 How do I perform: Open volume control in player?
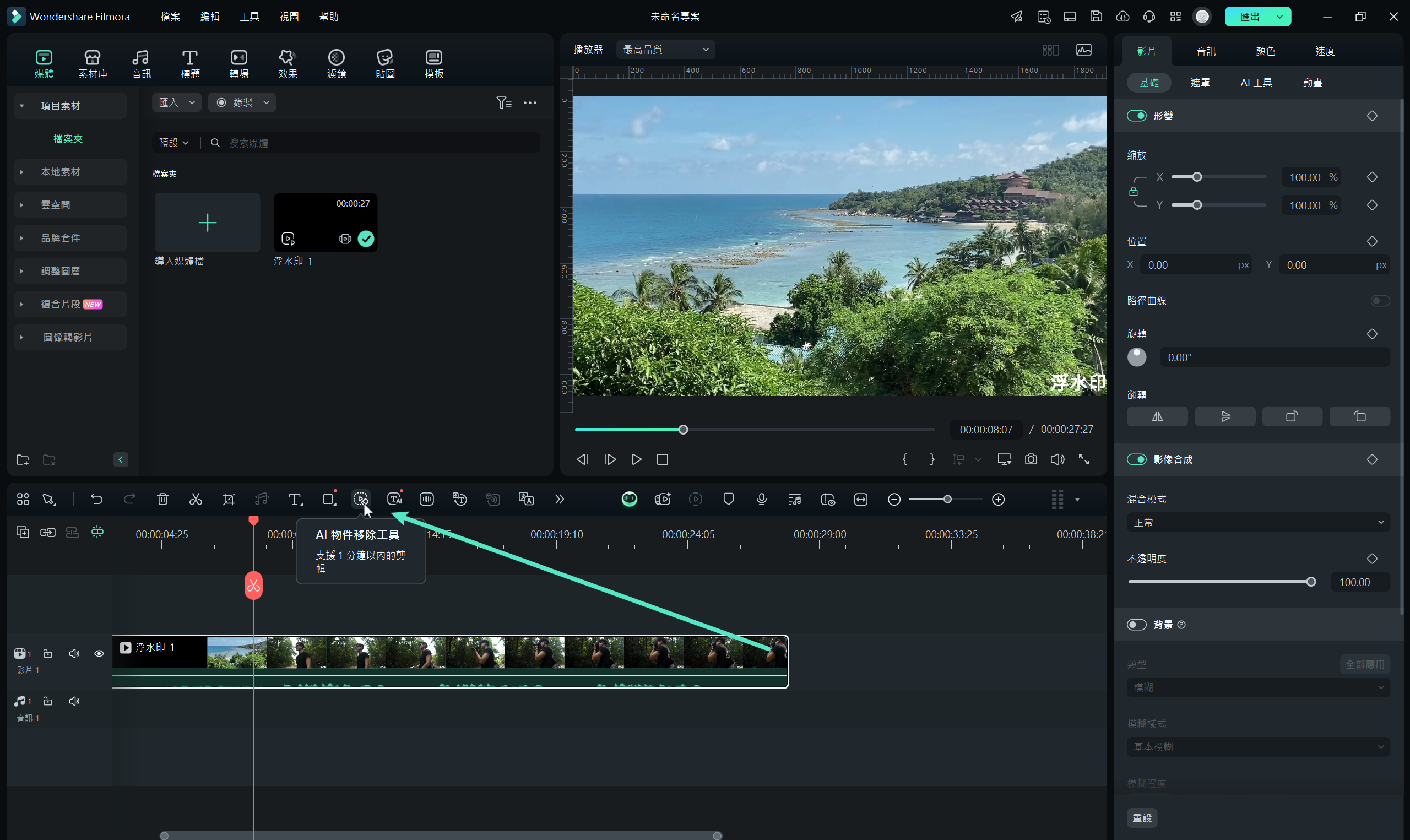pyautogui.click(x=1057, y=459)
